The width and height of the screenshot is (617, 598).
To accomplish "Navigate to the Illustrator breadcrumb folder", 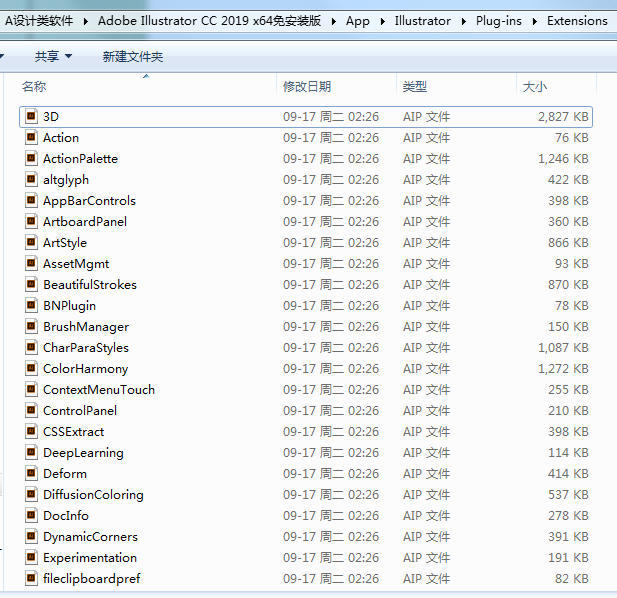I will click(423, 20).
